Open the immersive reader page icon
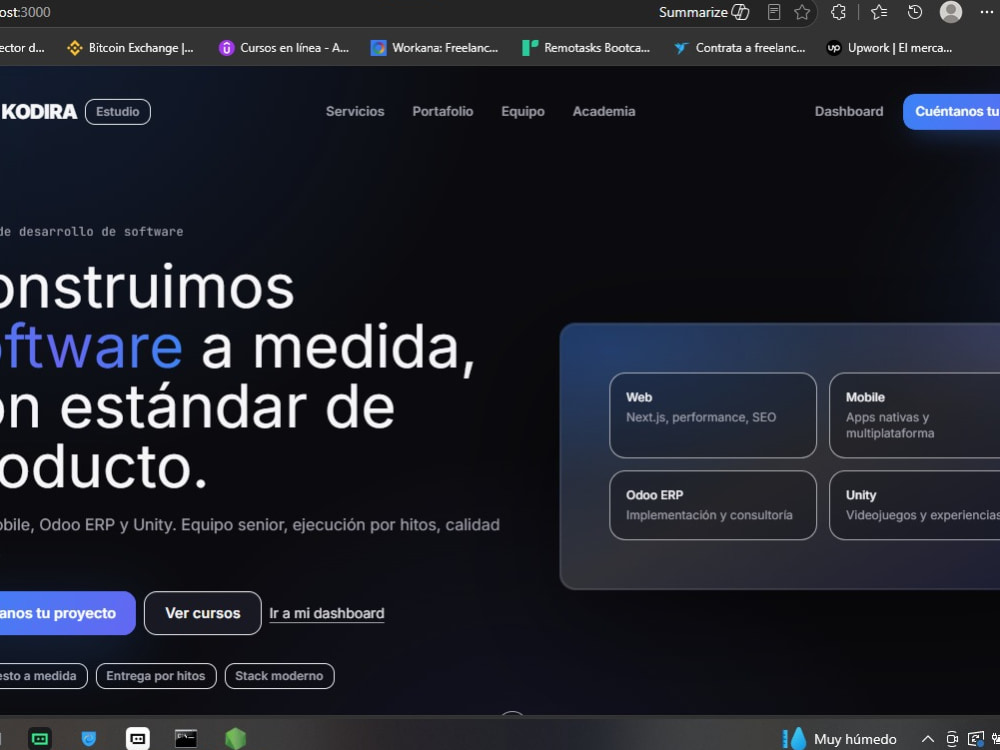The width and height of the screenshot is (1000, 750). 774,12
